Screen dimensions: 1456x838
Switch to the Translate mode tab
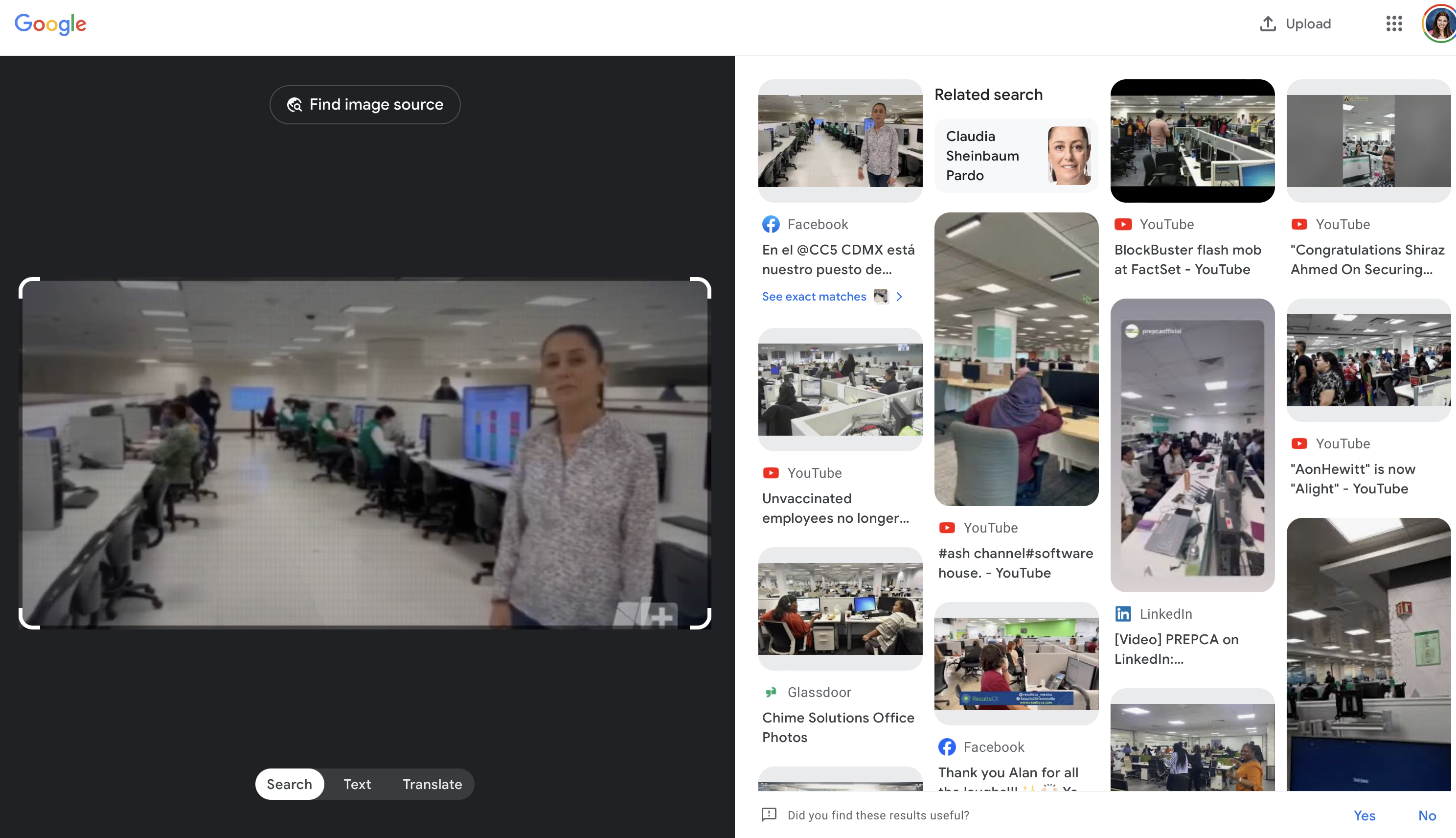point(432,784)
